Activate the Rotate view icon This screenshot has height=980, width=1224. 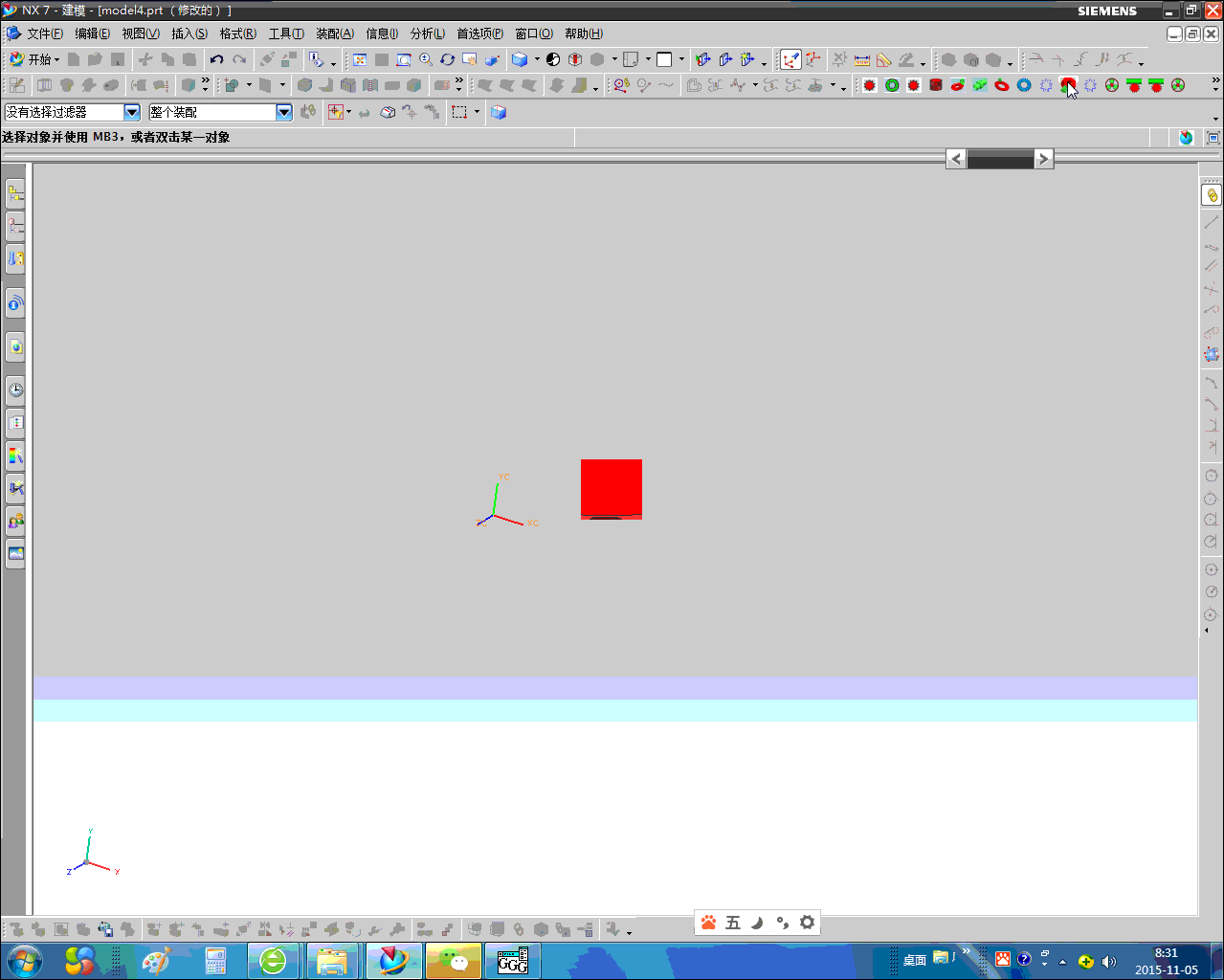click(448, 59)
